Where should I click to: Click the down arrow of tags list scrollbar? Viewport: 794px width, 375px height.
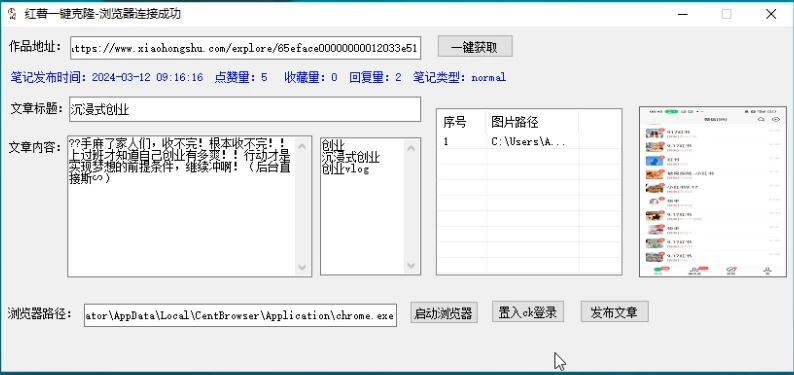click(411, 266)
